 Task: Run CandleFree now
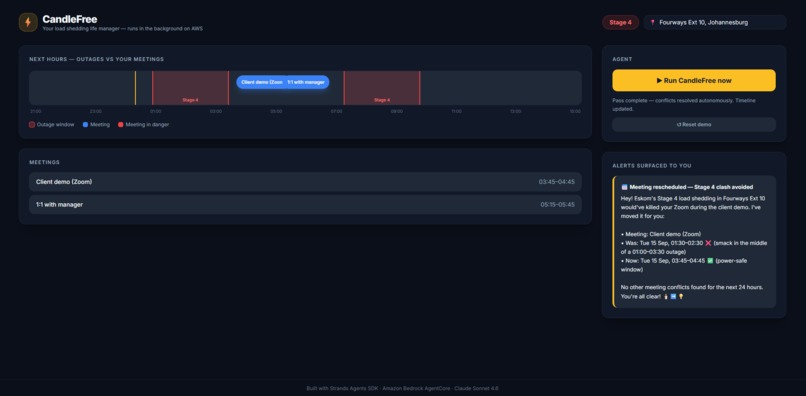click(693, 80)
